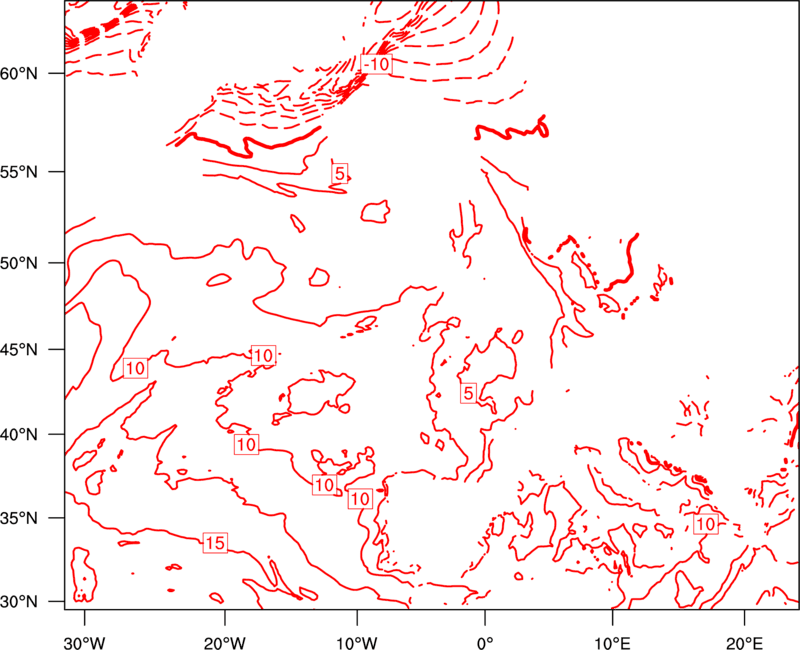Select the 50°N latitude axis label

point(19,263)
